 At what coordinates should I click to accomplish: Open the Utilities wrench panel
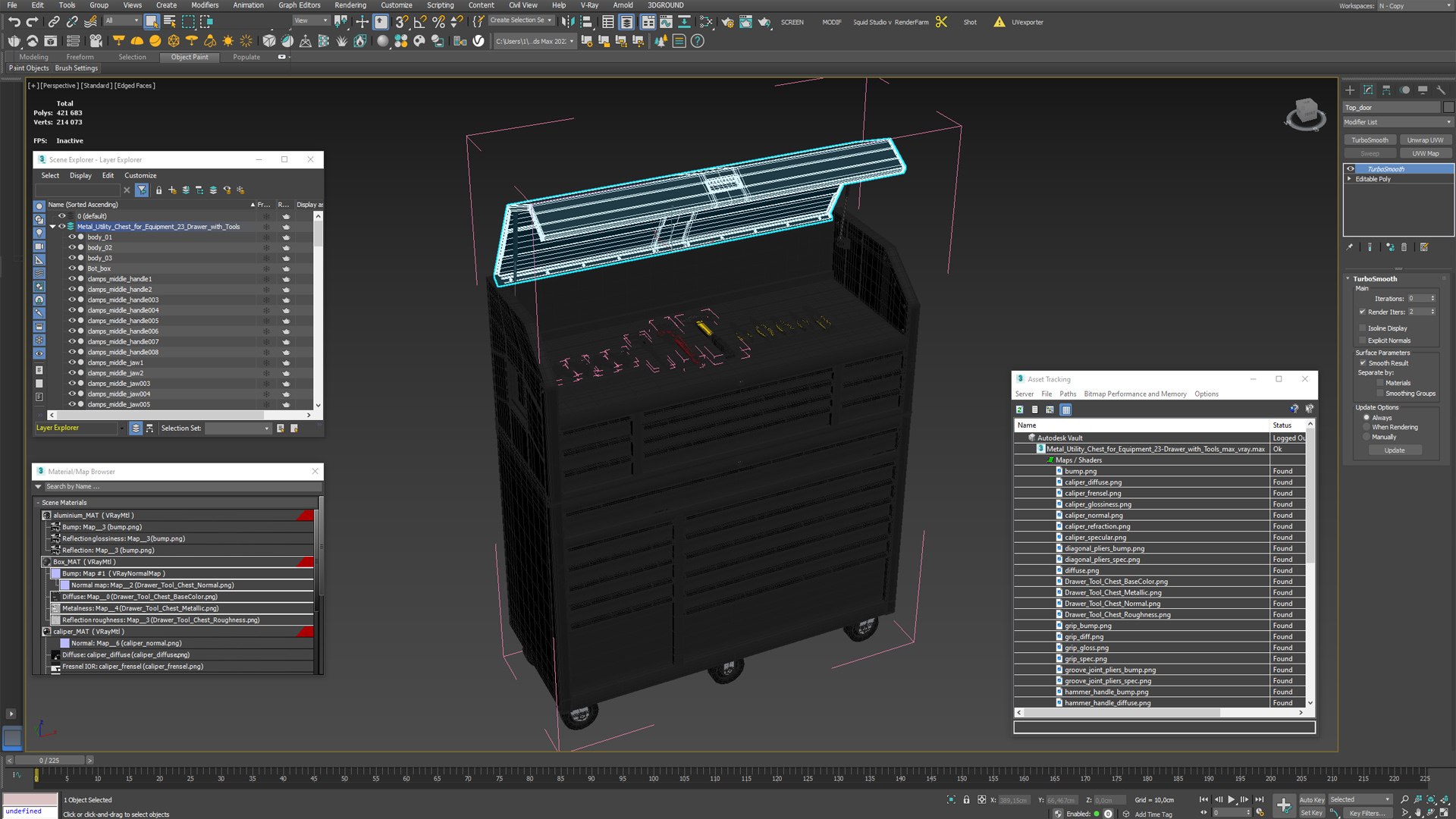pos(1442,90)
